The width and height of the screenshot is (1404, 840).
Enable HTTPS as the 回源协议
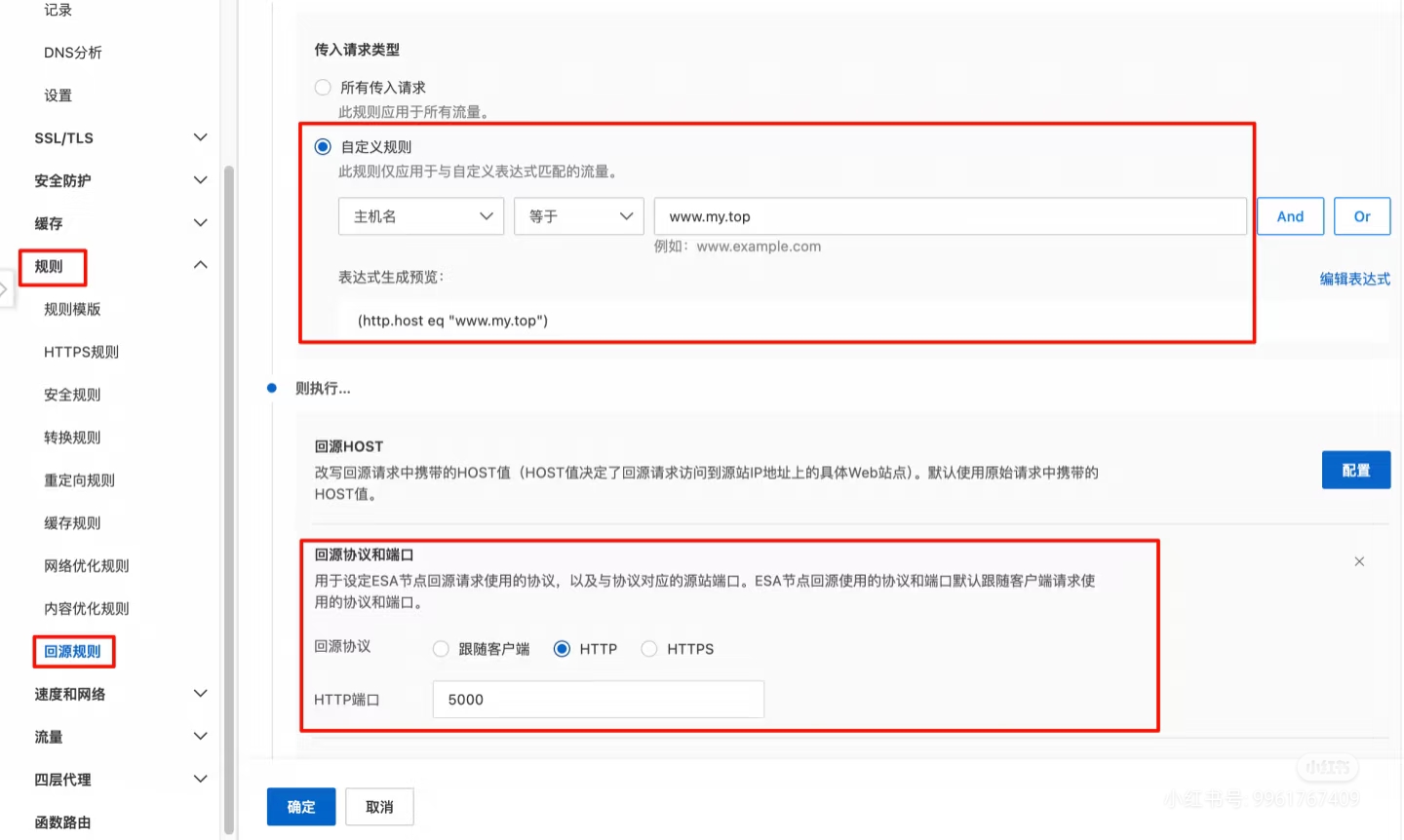[649, 648]
